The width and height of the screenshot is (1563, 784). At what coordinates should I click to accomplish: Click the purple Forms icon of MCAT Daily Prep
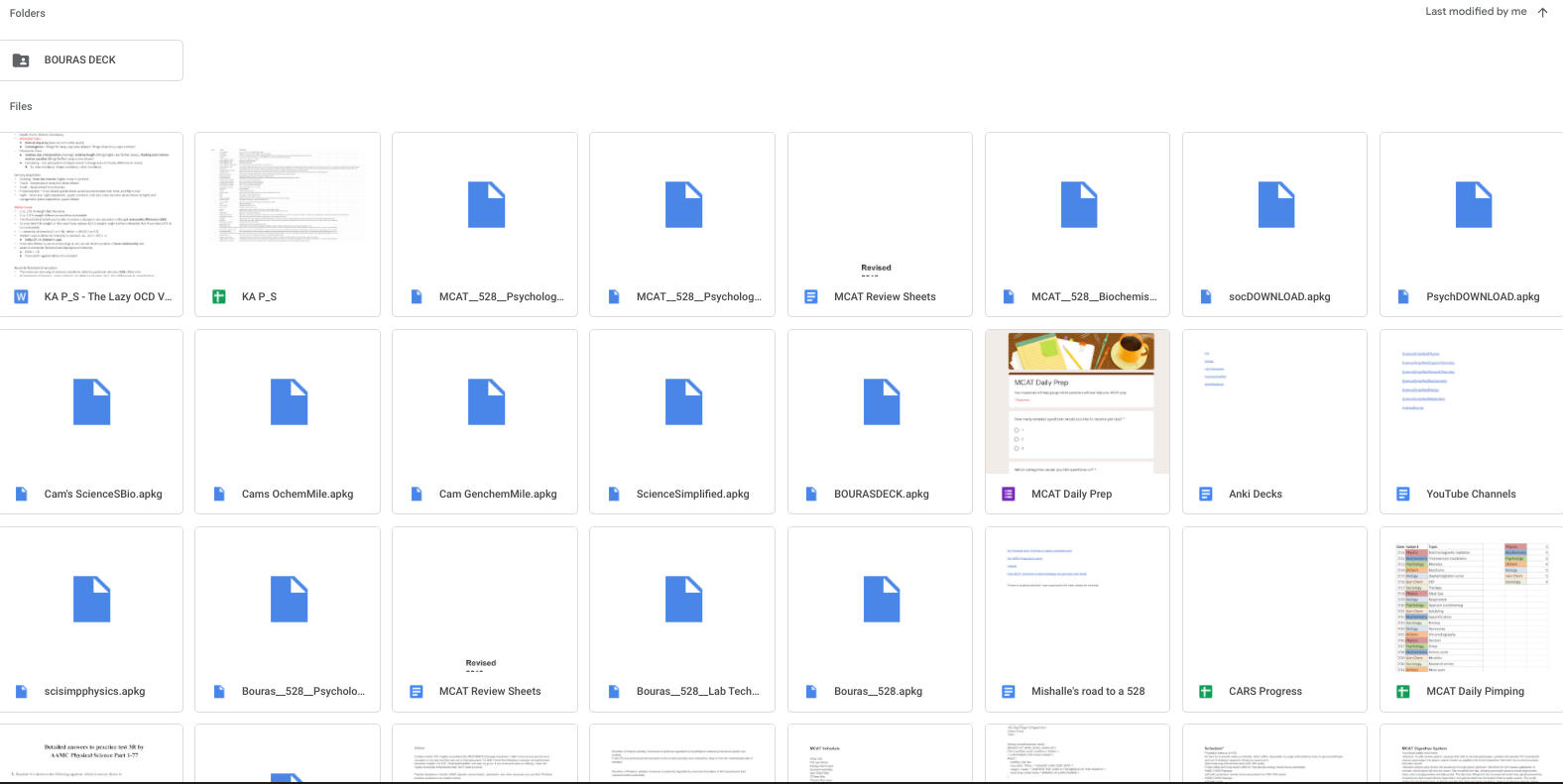1009,494
